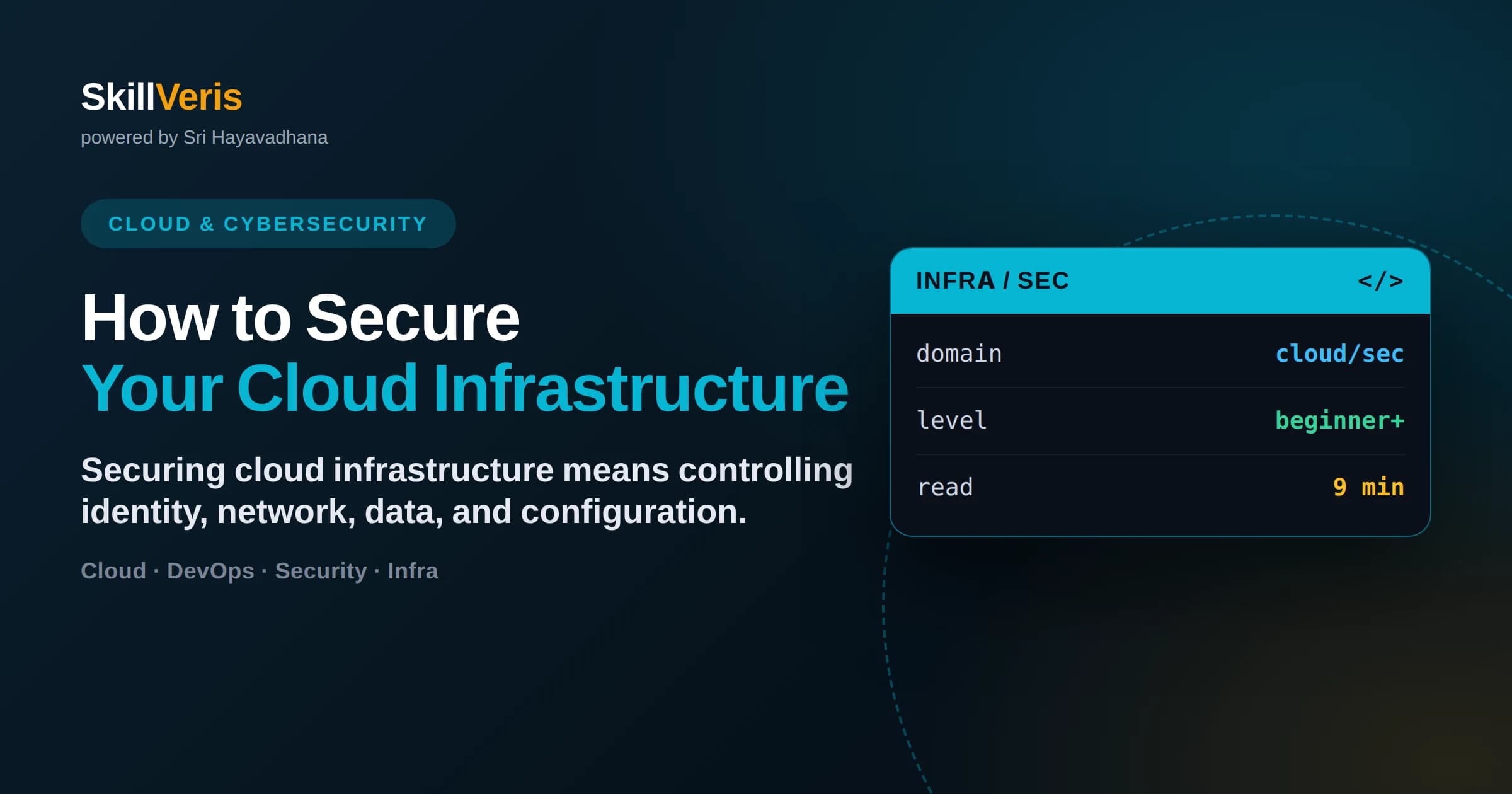Click the CLOUD & CYBERSECURITY category pill
This screenshot has width=1512, height=794.
(268, 224)
